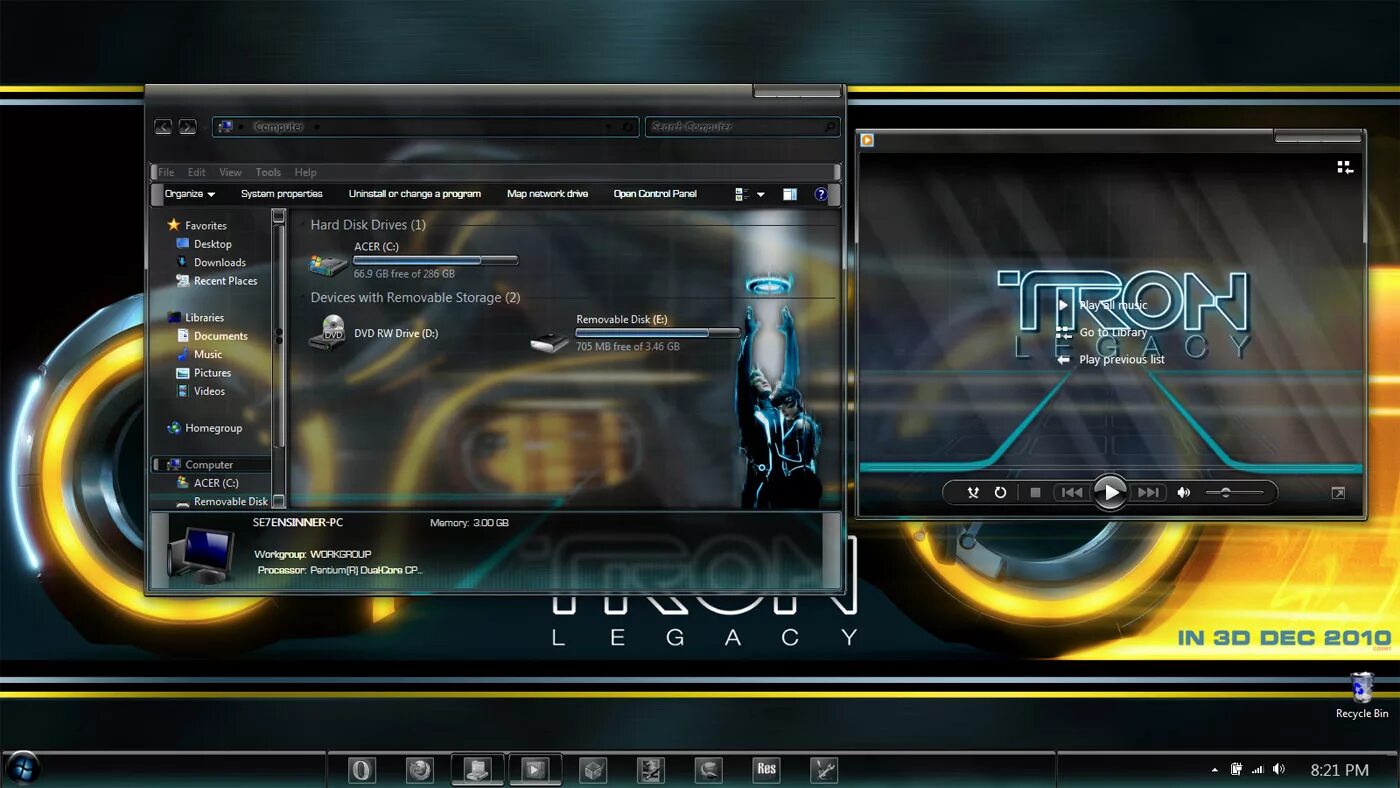
Task: Open Recent Places in the navigation pane
Action: coord(217,281)
